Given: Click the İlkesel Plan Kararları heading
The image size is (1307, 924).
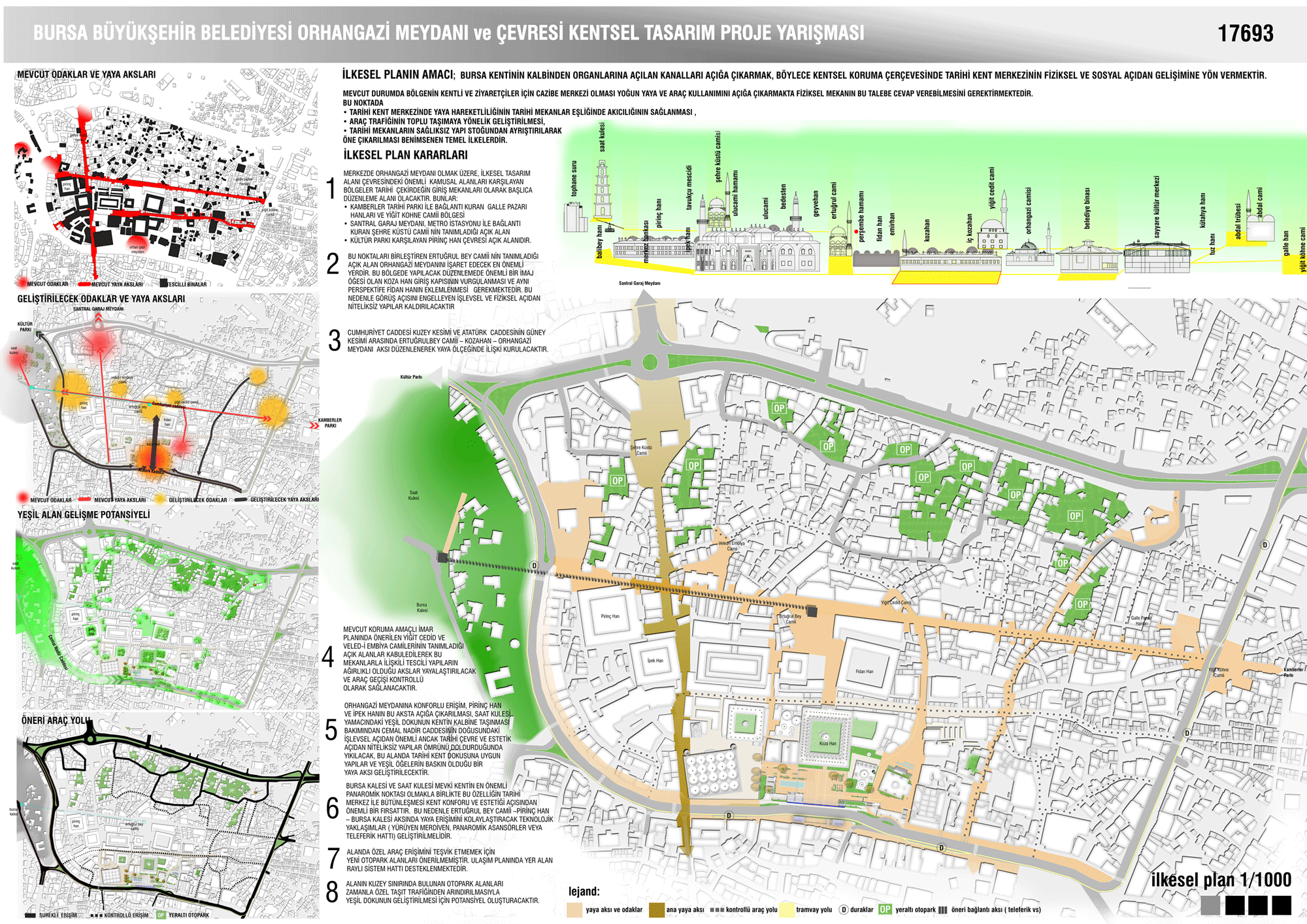Looking at the screenshot, I should 405,155.
